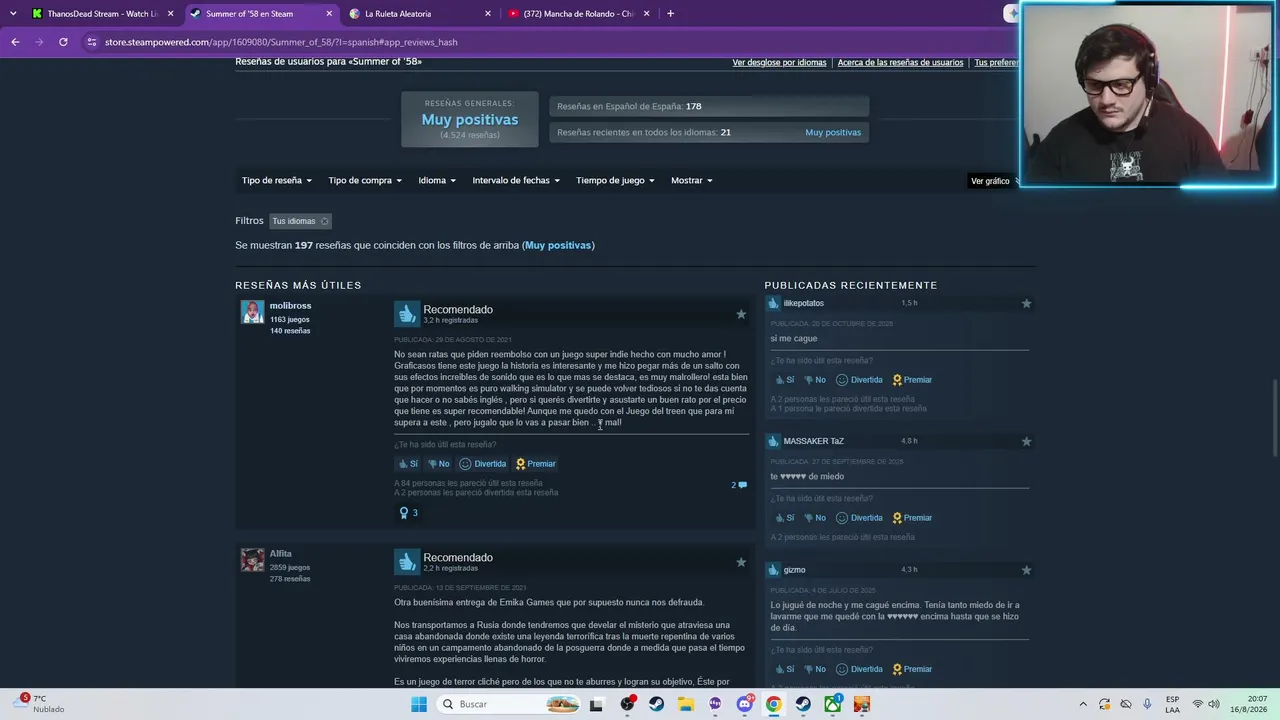Expand the 'Tiempo de juego' dropdown
Screen dimensions: 1280x720
pos(615,181)
